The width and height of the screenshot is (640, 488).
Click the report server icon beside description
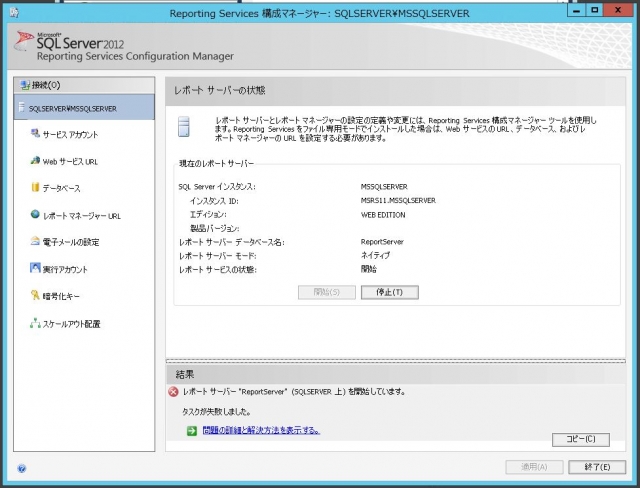(184, 126)
